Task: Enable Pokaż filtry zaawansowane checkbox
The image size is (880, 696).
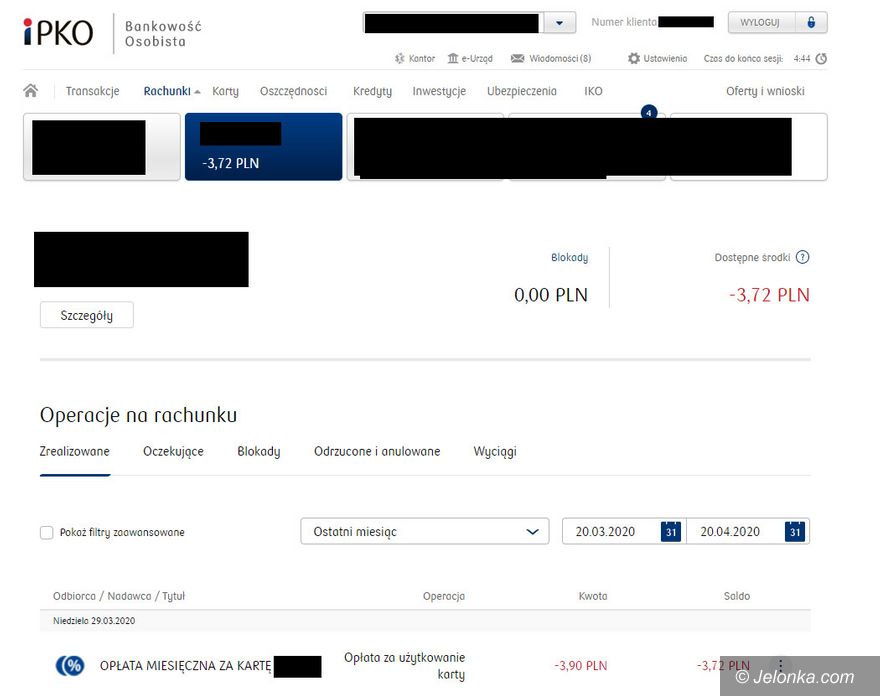Action: point(47,532)
